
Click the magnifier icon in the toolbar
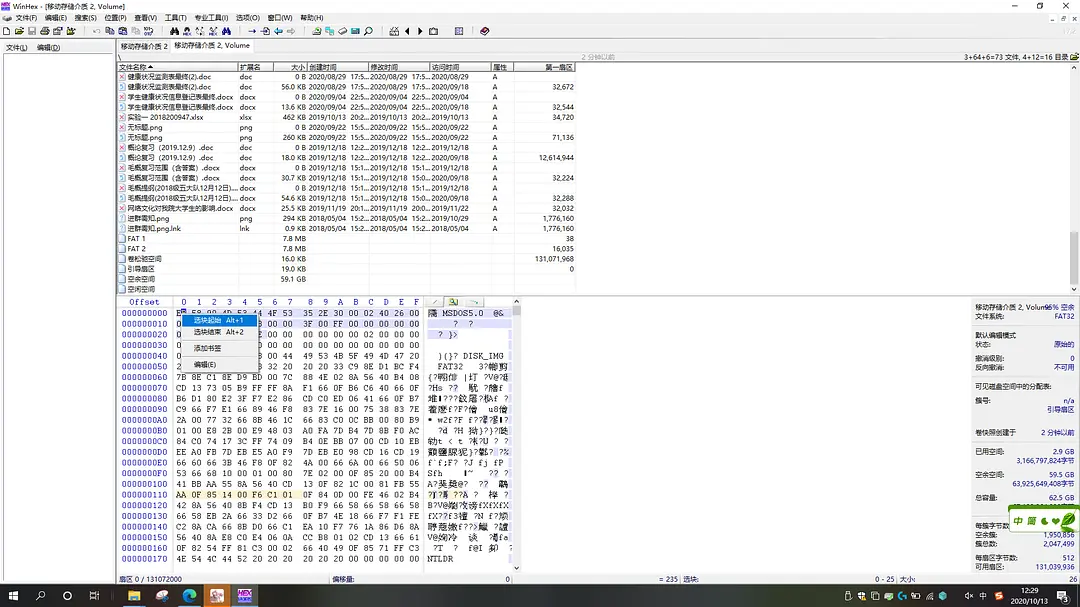(x=368, y=31)
